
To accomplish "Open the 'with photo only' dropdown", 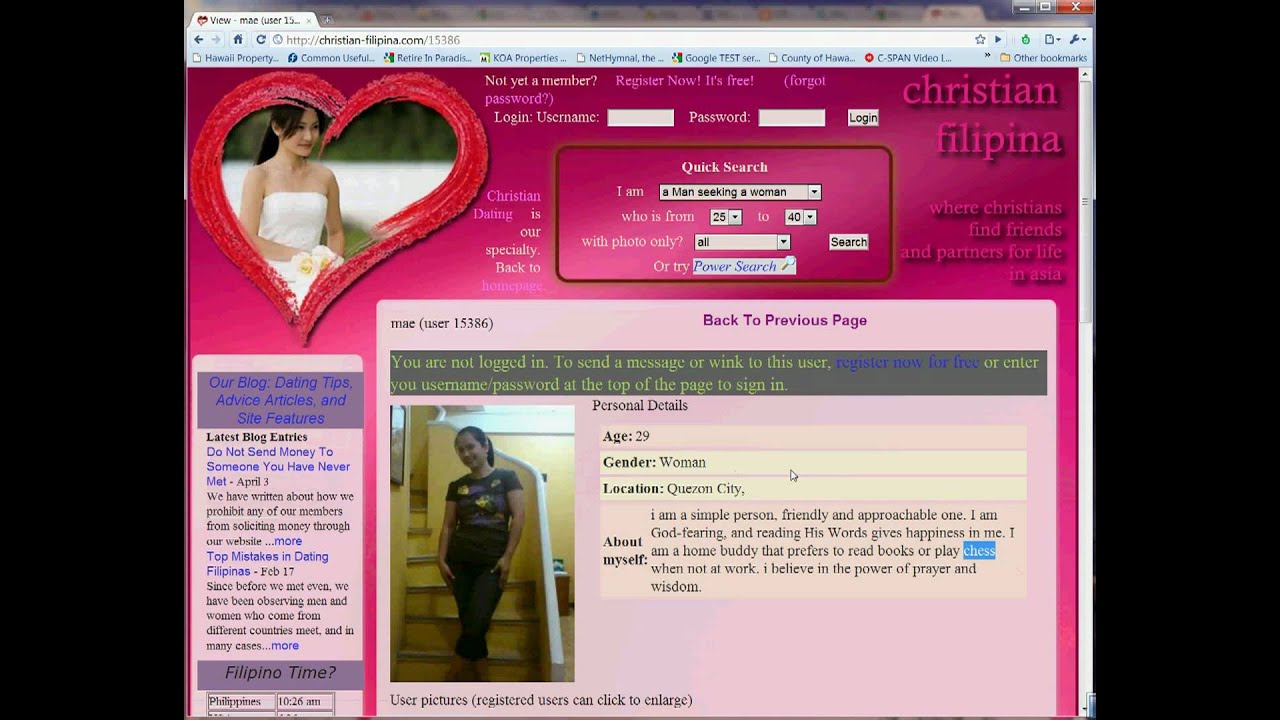I will (x=742, y=242).
